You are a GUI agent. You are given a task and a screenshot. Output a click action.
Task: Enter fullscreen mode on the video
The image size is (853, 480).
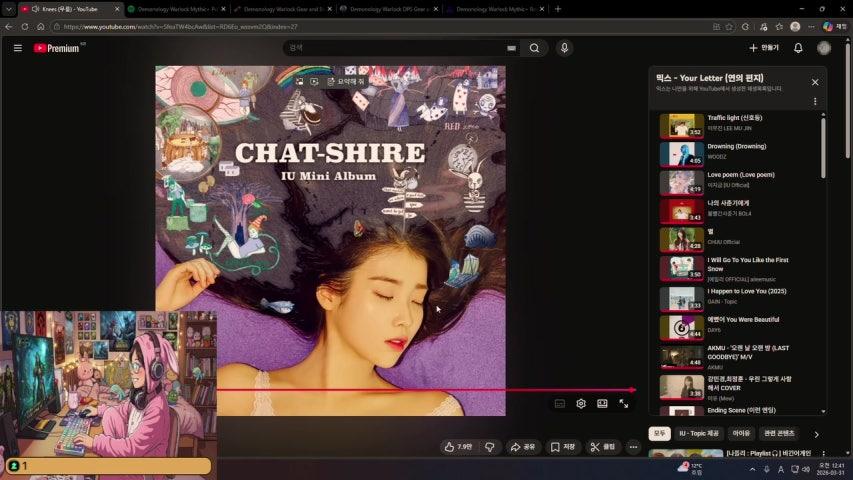pos(624,404)
